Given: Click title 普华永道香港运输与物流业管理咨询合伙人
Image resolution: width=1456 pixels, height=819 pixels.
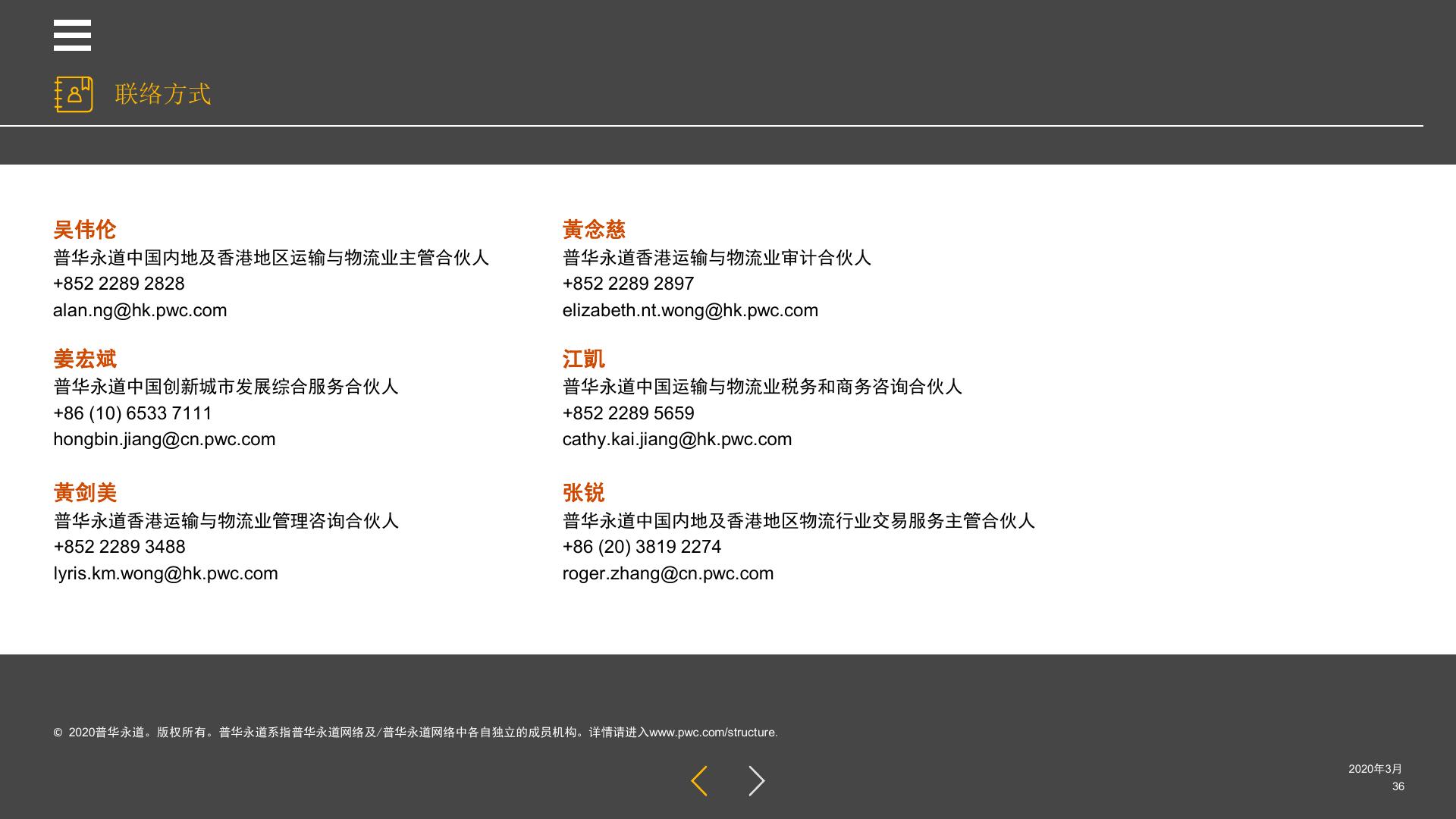Looking at the screenshot, I should click(226, 521).
